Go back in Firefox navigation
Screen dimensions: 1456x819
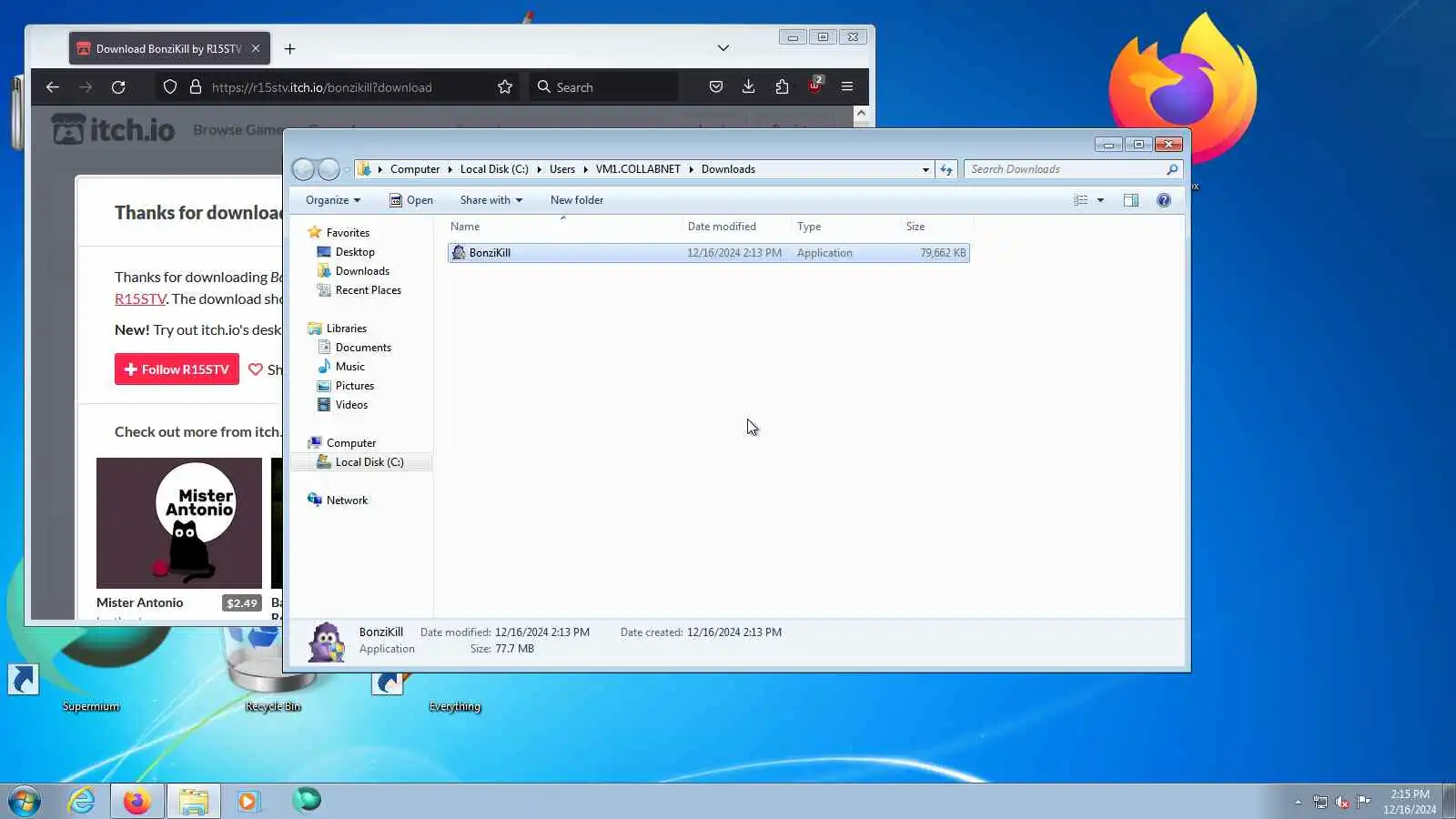[53, 87]
